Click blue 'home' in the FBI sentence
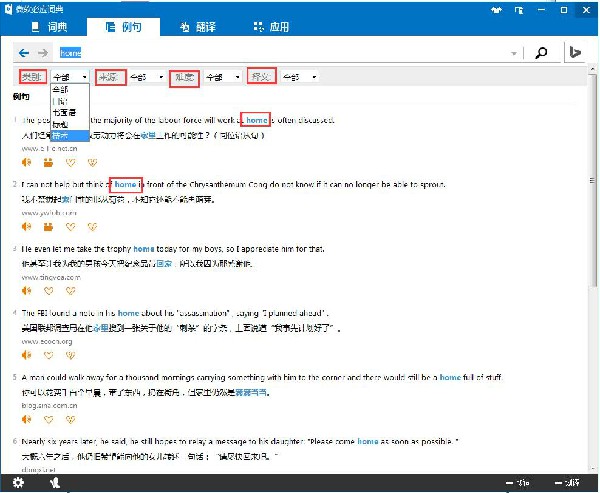The width and height of the screenshot is (600, 493). click(128, 313)
